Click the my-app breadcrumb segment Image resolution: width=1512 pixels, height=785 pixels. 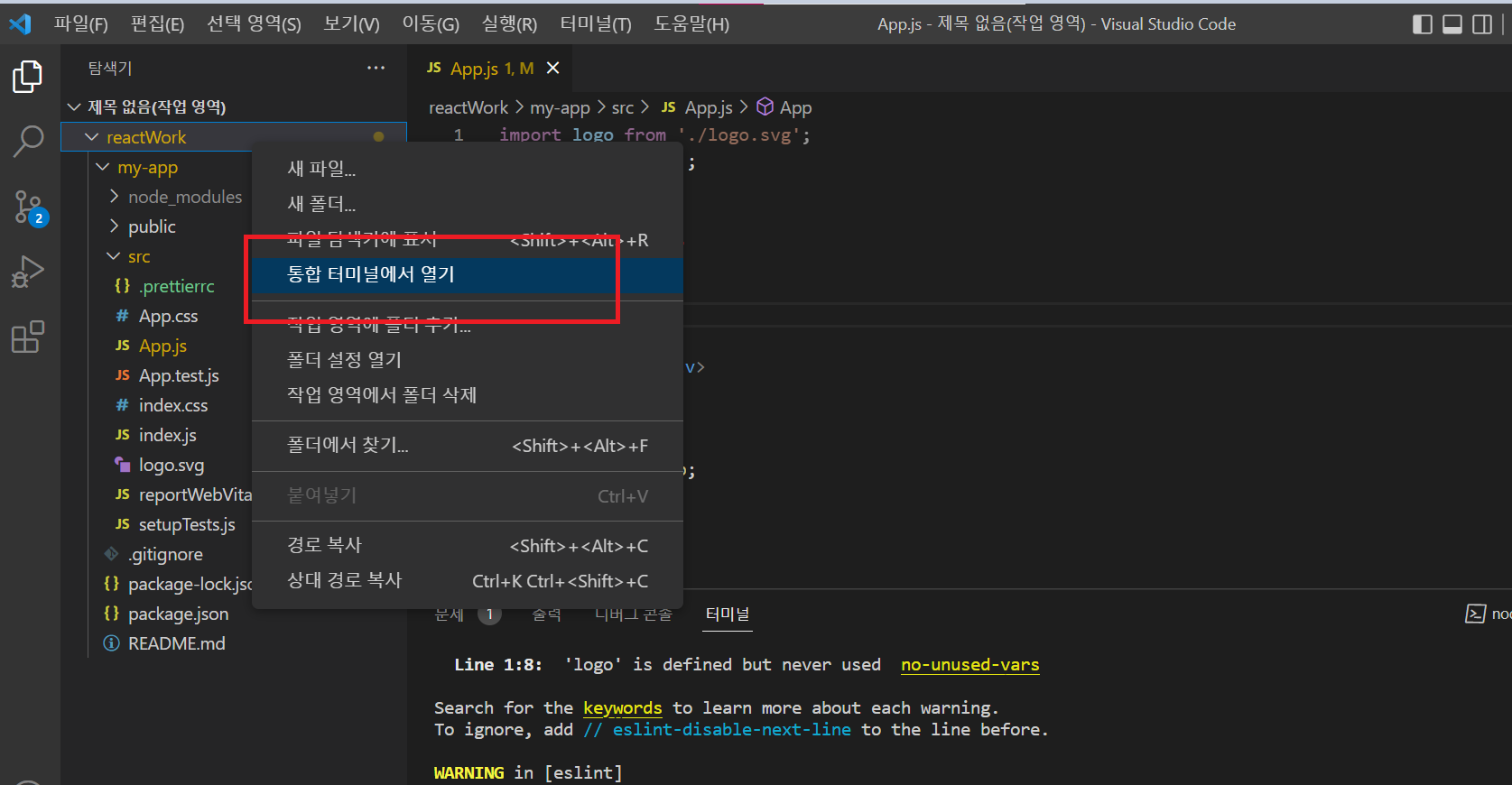(560, 107)
